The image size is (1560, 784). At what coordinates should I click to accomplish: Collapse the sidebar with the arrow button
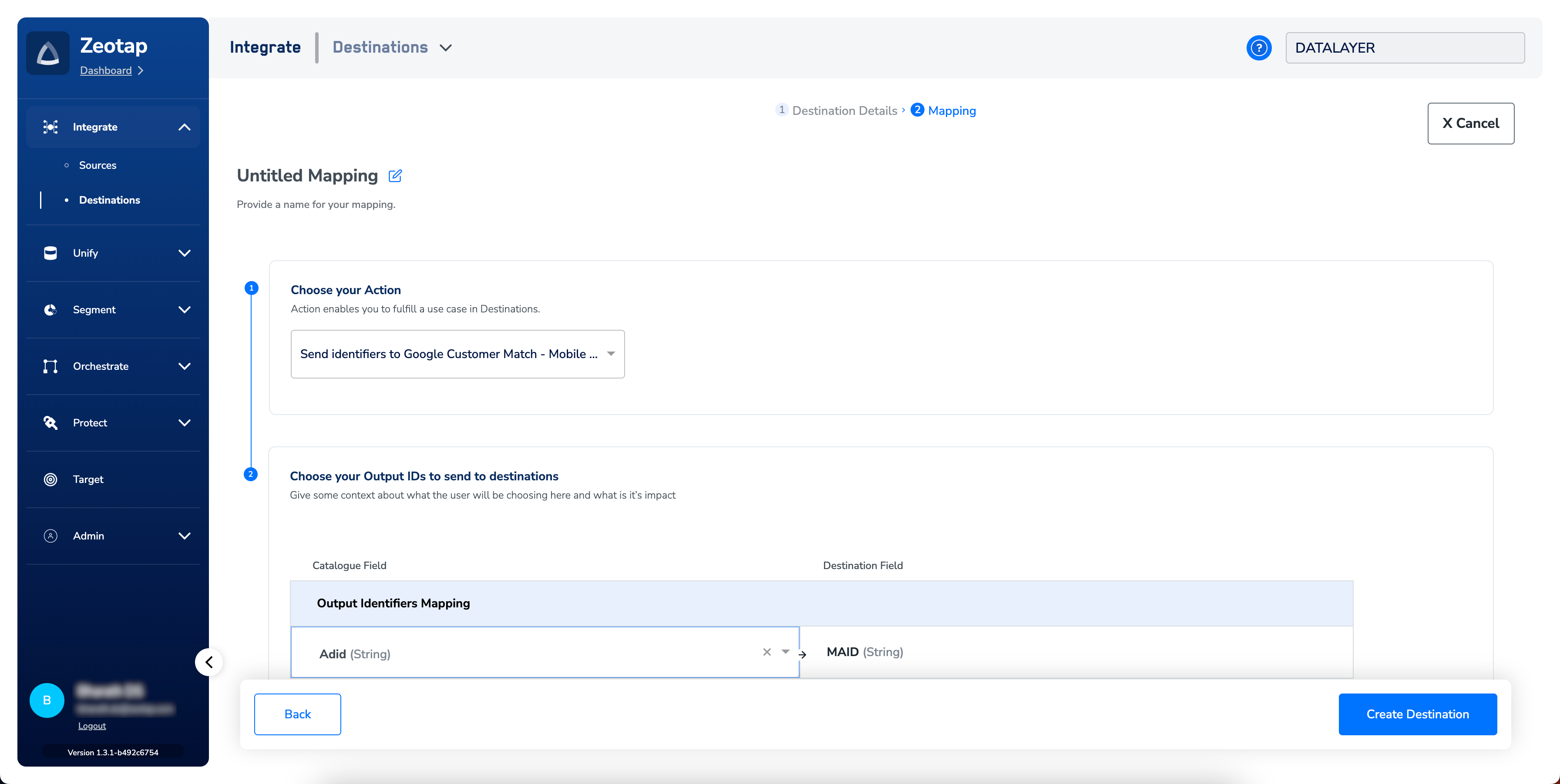pyautogui.click(x=209, y=662)
